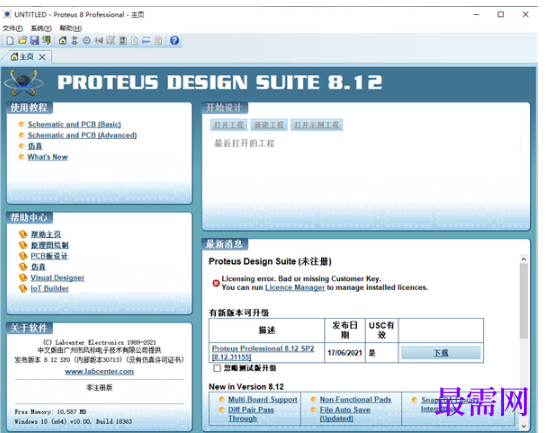Click the 最近打开的工程 label
547x433 pixels.
click(x=245, y=143)
